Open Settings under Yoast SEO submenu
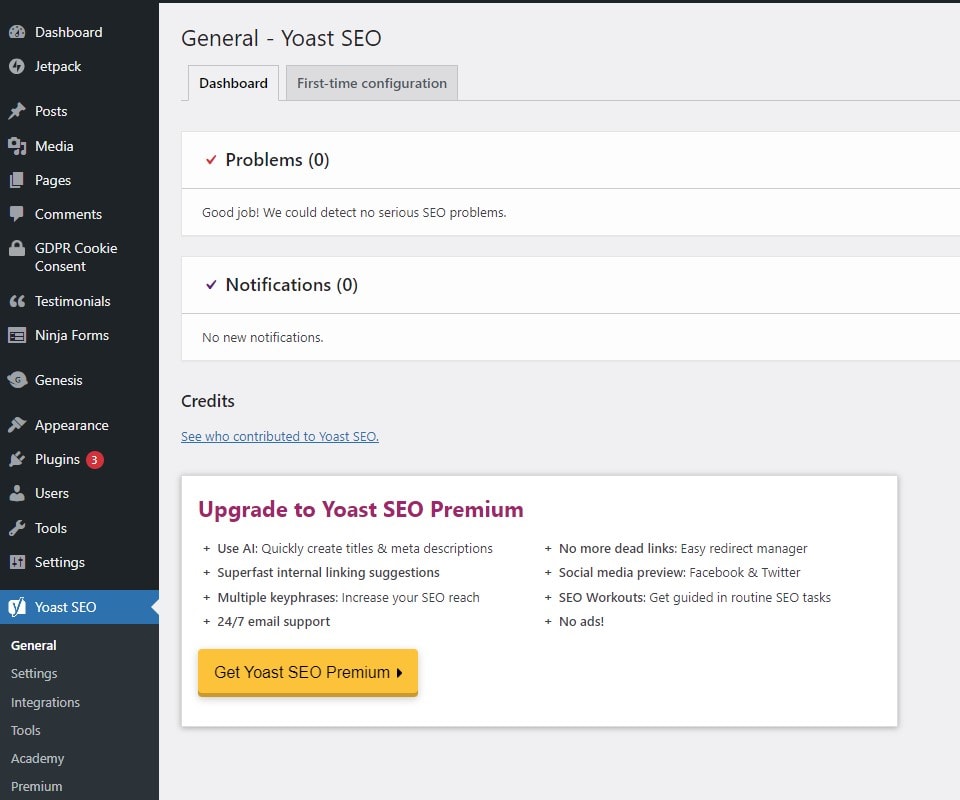Viewport: 960px width, 800px height. tap(34, 673)
